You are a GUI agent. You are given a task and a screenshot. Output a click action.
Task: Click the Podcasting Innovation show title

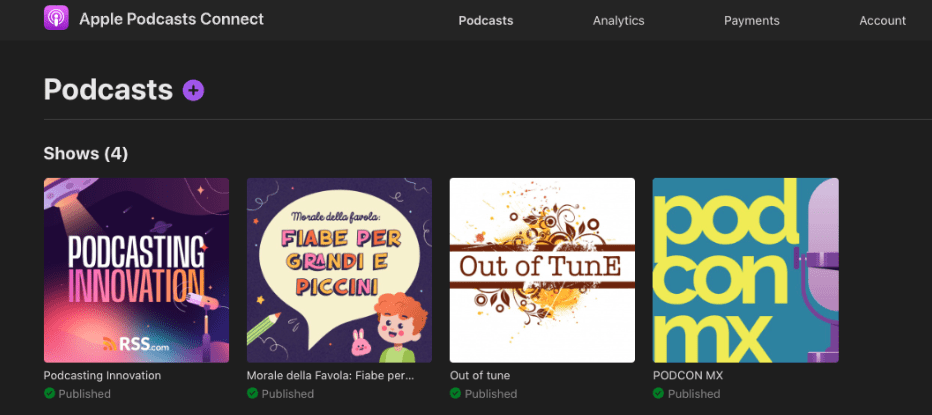102,376
